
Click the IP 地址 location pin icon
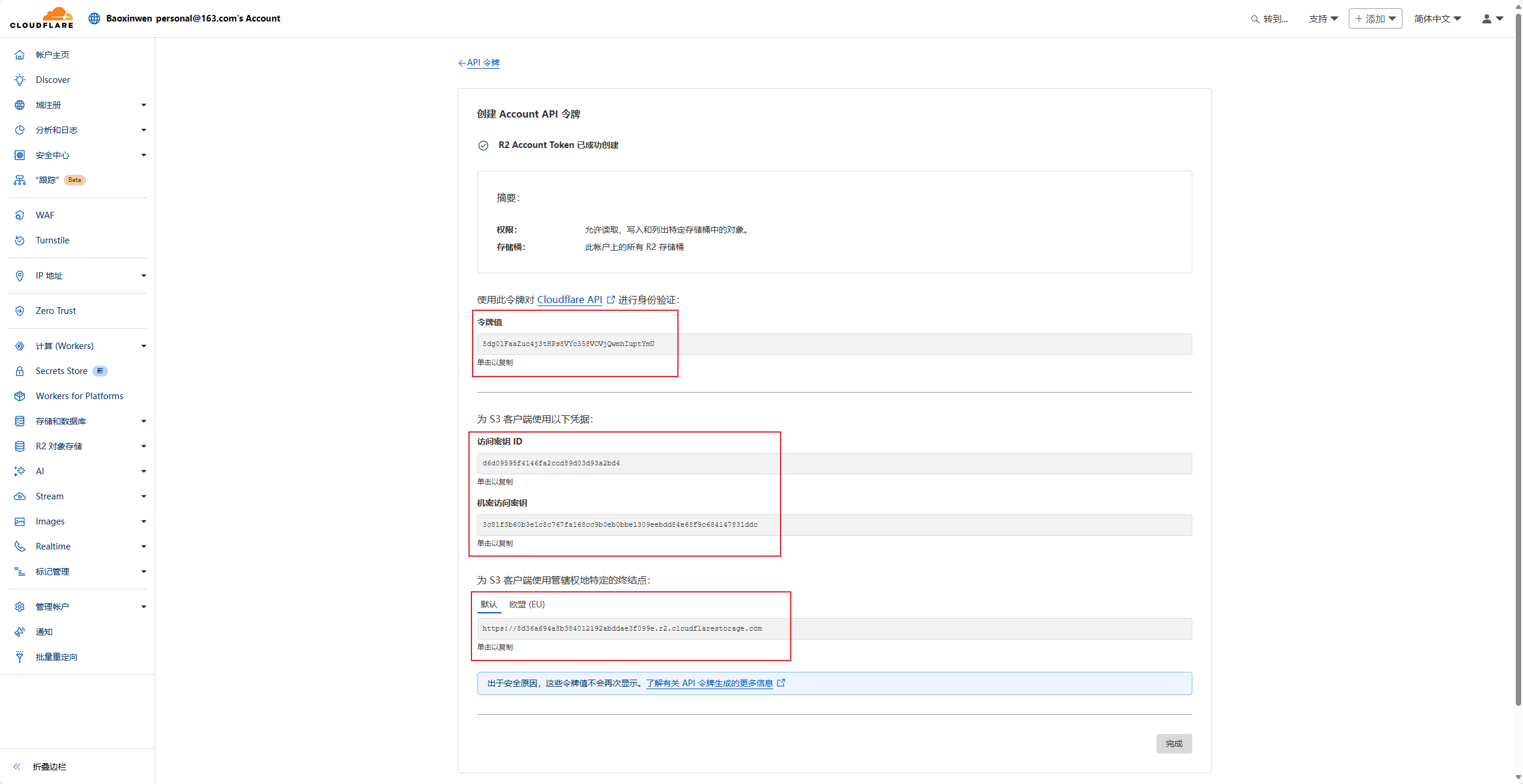tap(20, 276)
